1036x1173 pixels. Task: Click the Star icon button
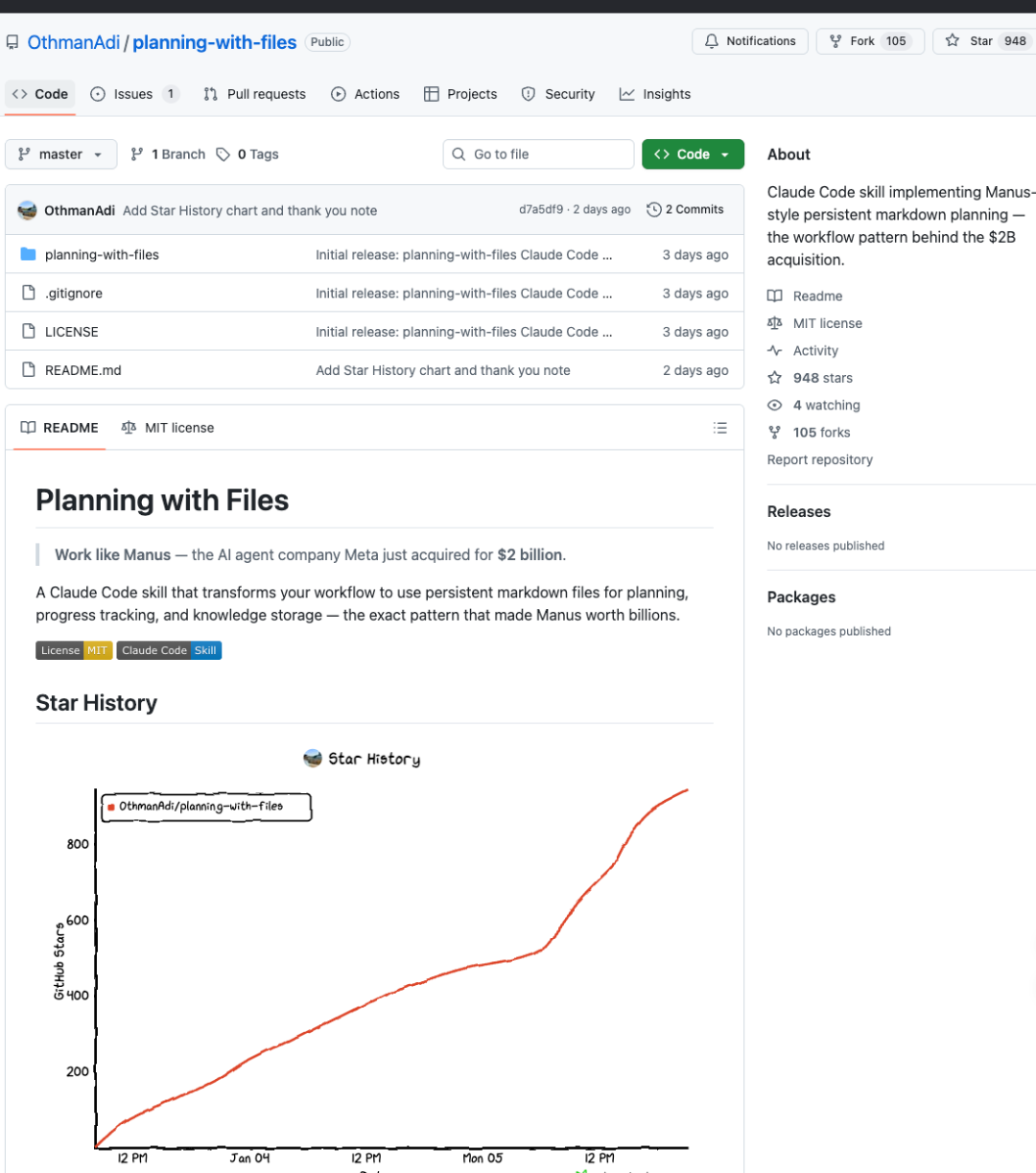[953, 41]
